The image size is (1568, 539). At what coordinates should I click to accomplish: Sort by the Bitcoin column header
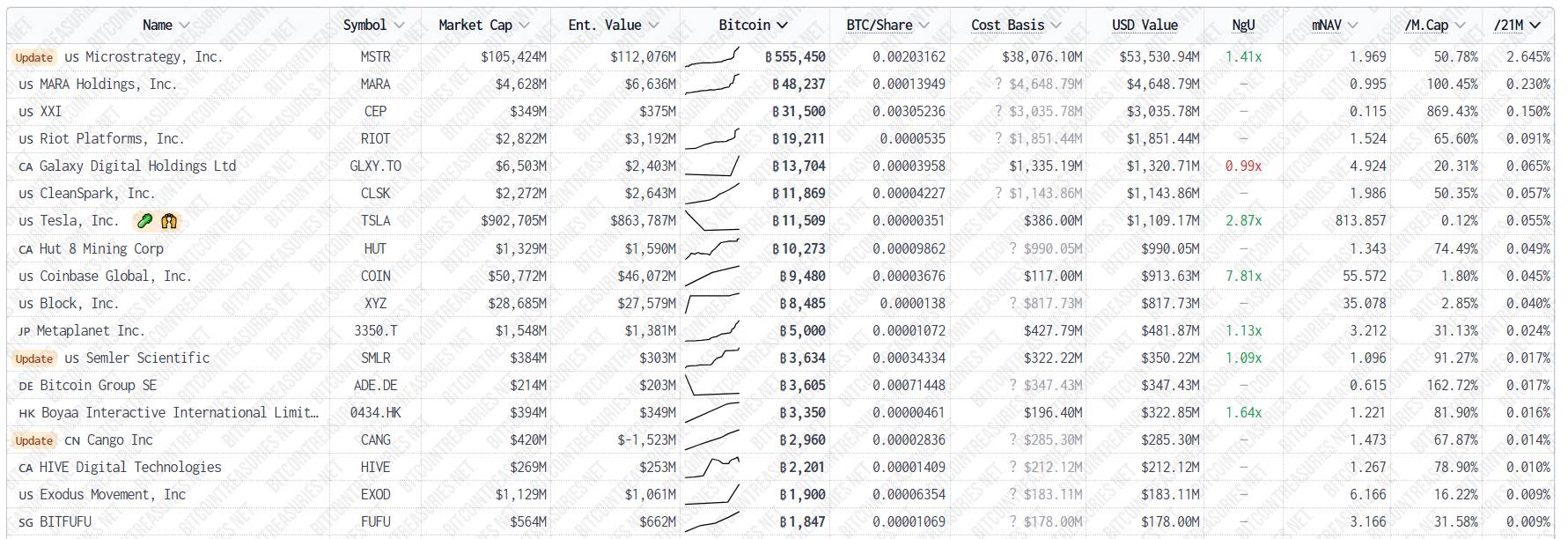[x=754, y=26]
